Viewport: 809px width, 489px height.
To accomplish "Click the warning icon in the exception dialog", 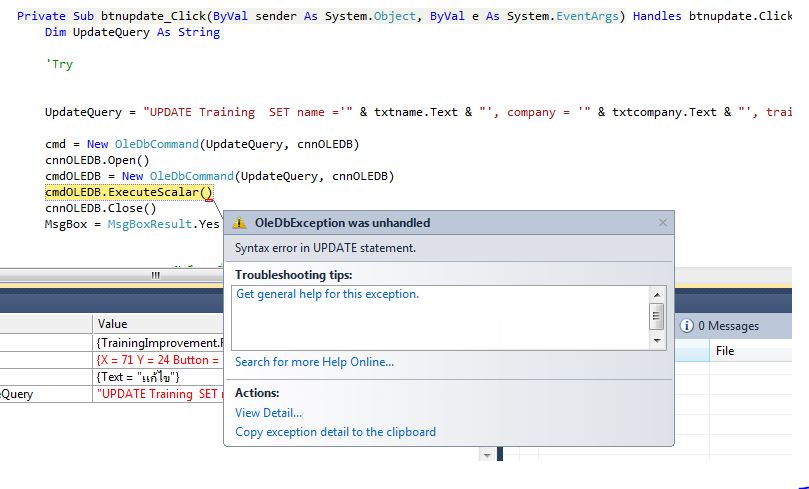I will (x=240, y=223).
